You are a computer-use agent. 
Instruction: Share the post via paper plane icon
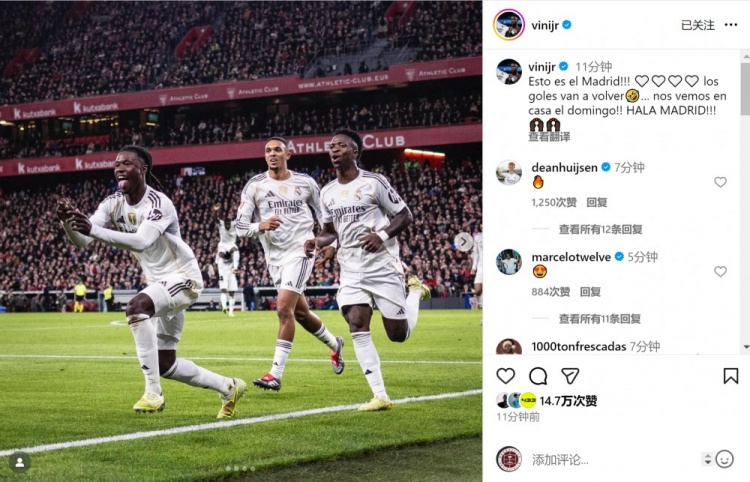[570, 376]
